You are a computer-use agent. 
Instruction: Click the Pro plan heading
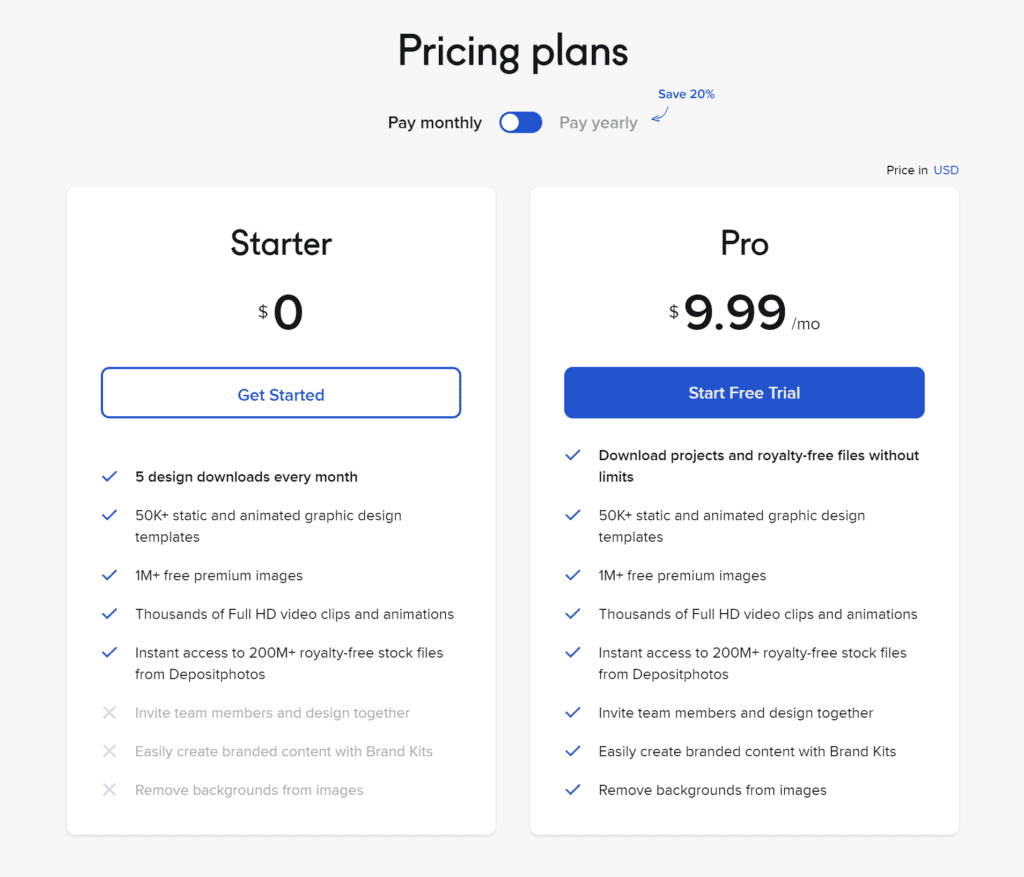click(x=744, y=243)
